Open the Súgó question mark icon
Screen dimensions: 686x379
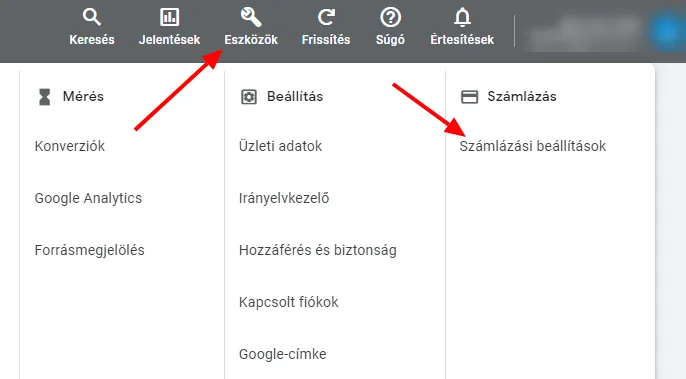pyautogui.click(x=390, y=18)
